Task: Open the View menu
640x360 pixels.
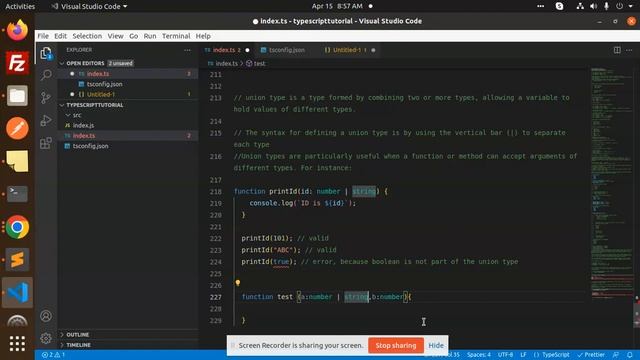Action: coord(116,36)
